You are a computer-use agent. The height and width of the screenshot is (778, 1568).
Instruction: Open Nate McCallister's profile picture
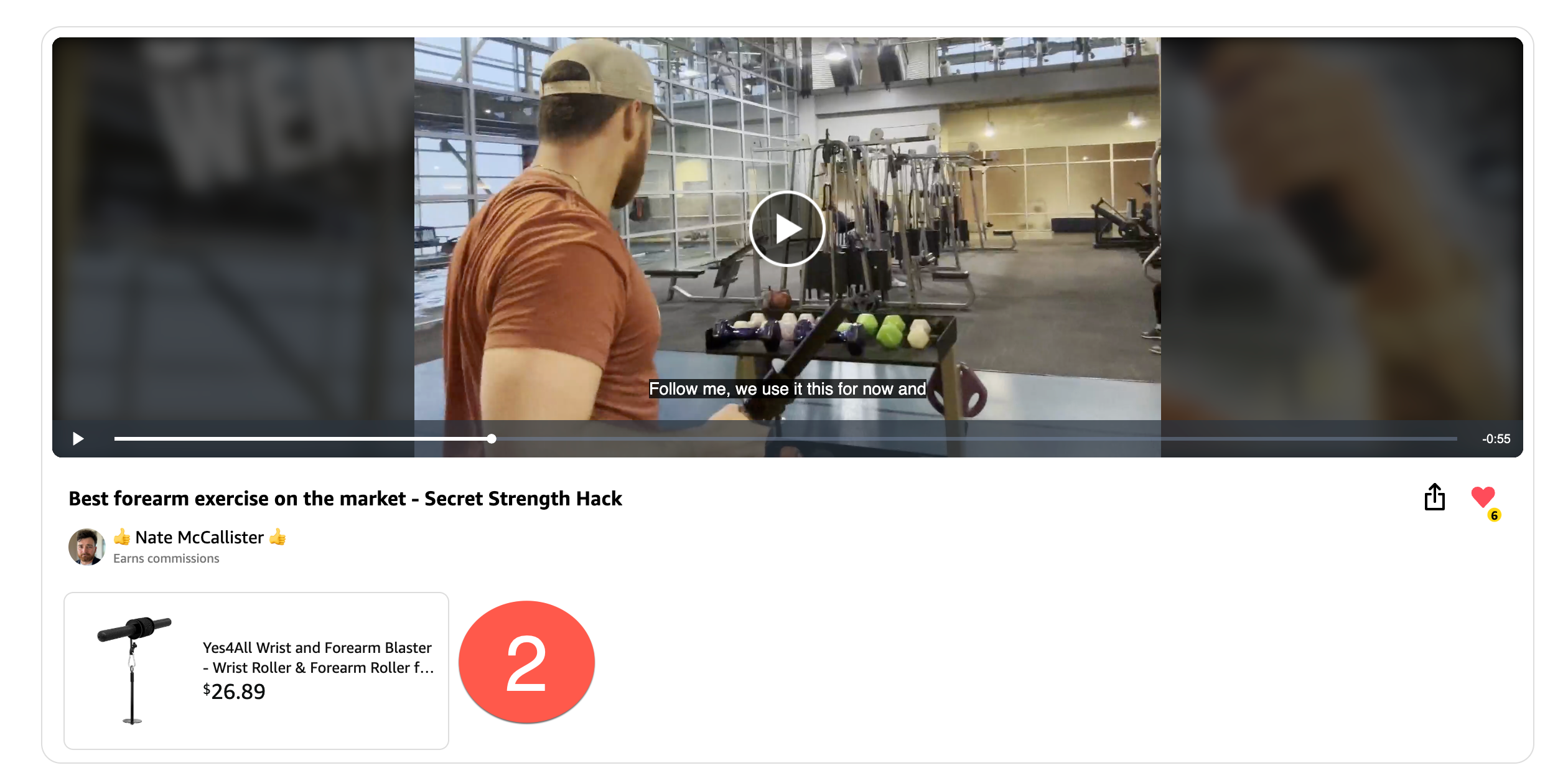point(86,547)
